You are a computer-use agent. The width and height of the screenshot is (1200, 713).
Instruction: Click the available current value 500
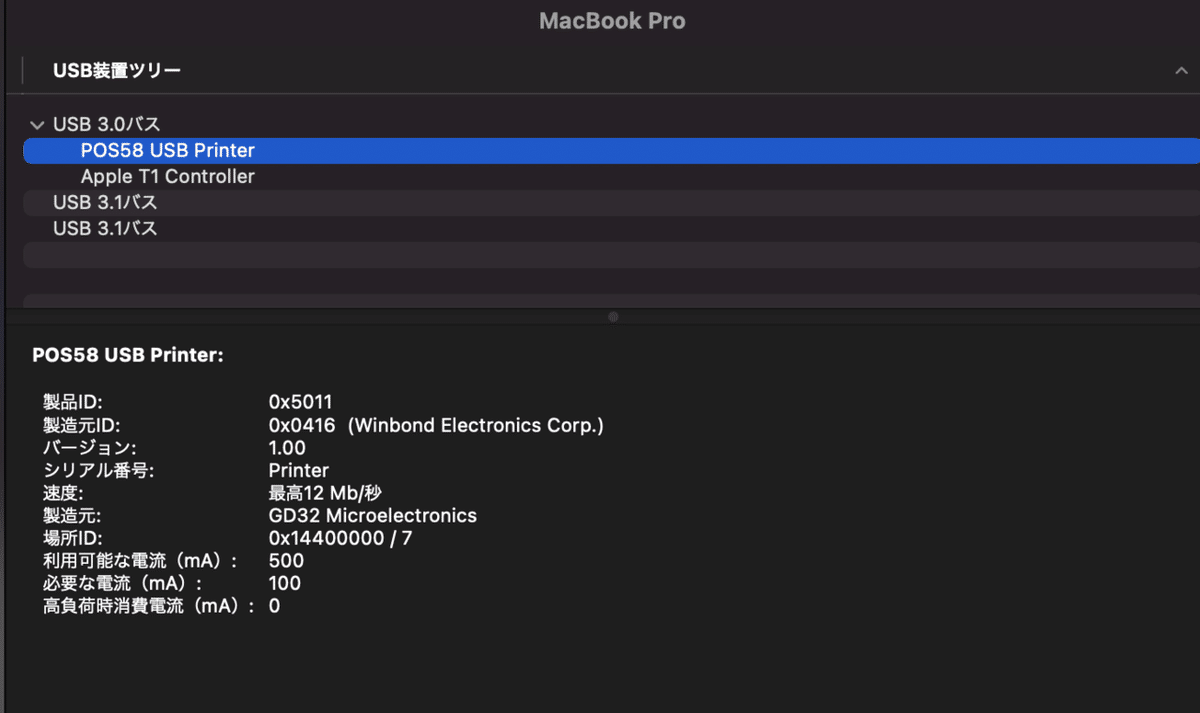(x=286, y=561)
